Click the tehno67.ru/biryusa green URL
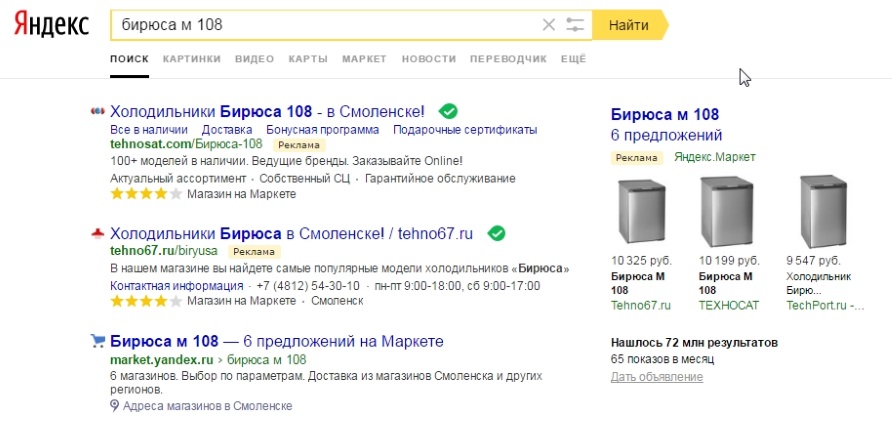The width and height of the screenshot is (892, 423). click(x=164, y=251)
